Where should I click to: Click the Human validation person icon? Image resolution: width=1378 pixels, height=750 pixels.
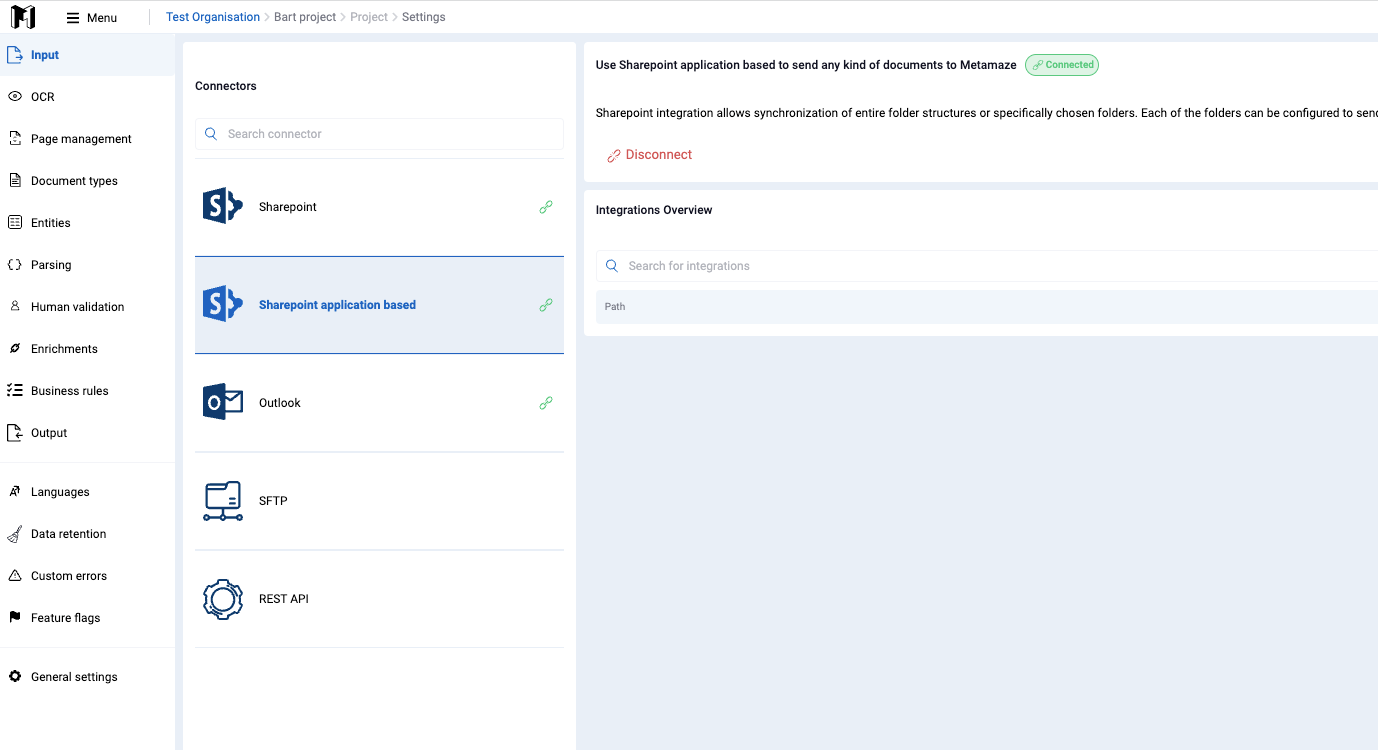point(15,307)
